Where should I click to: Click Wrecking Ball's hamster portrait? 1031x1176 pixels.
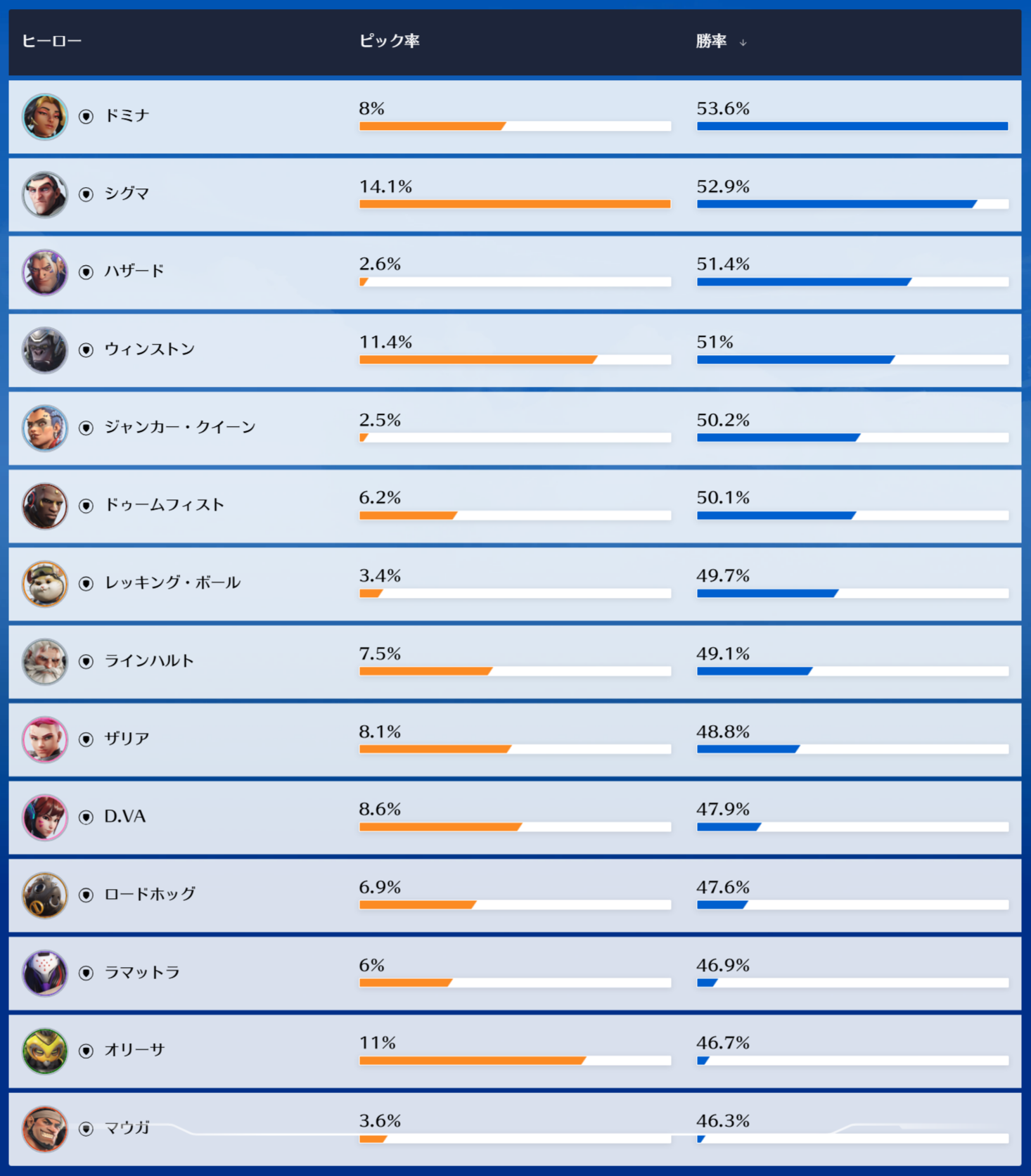point(45,583)
